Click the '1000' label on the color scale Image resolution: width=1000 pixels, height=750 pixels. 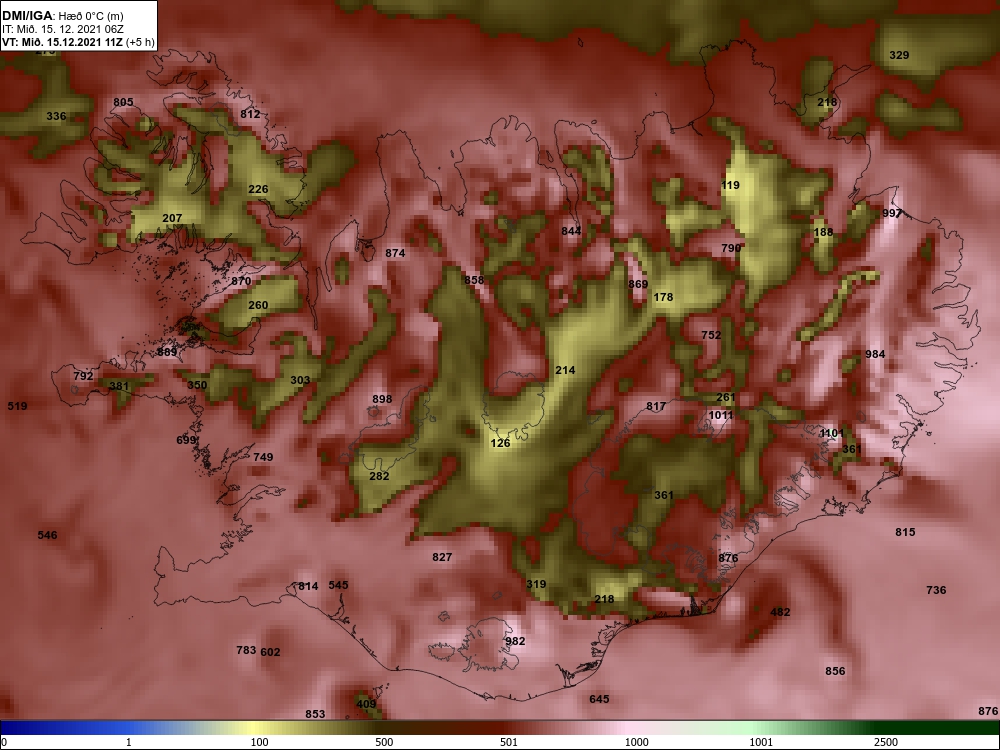click(x=636, y=742)
